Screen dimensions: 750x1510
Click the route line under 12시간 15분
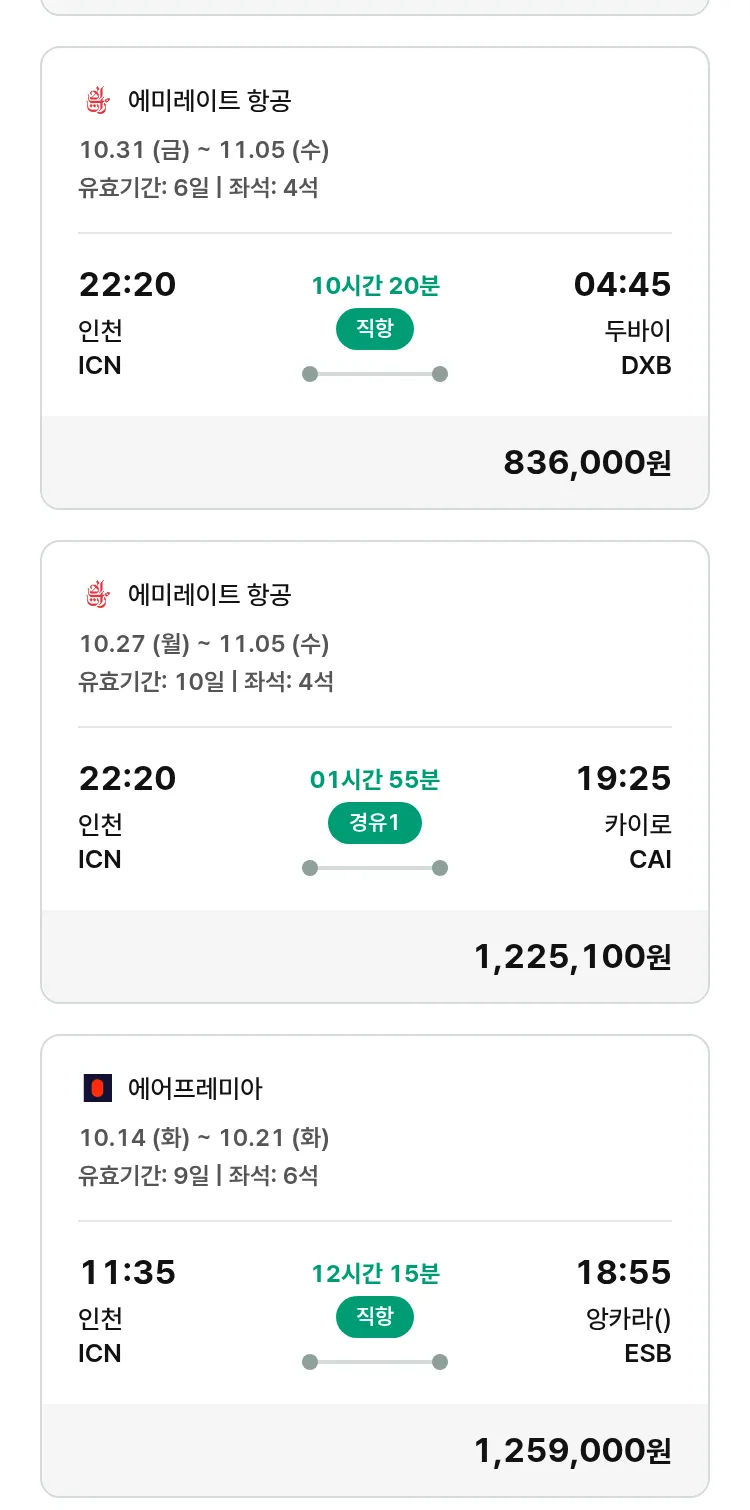point(375,1362)
